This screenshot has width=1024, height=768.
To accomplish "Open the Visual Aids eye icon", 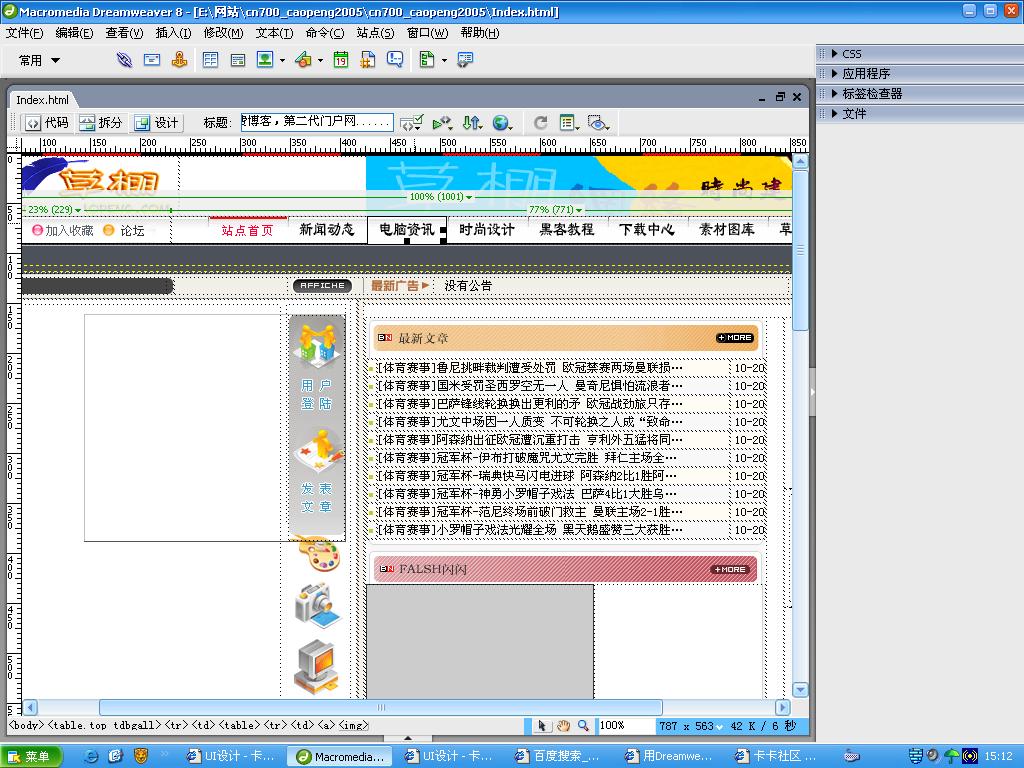I will 598,122.
